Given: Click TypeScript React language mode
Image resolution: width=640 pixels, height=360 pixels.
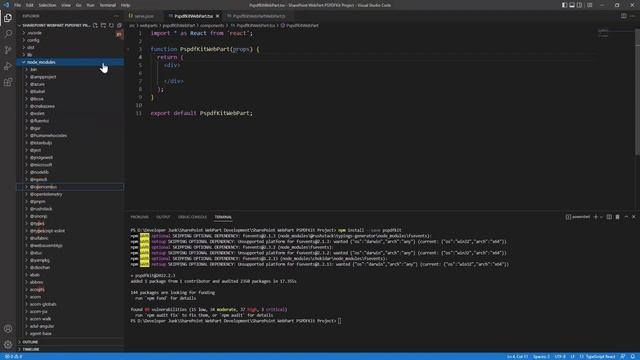Looking at the screenshot, I should click(598, 356).
